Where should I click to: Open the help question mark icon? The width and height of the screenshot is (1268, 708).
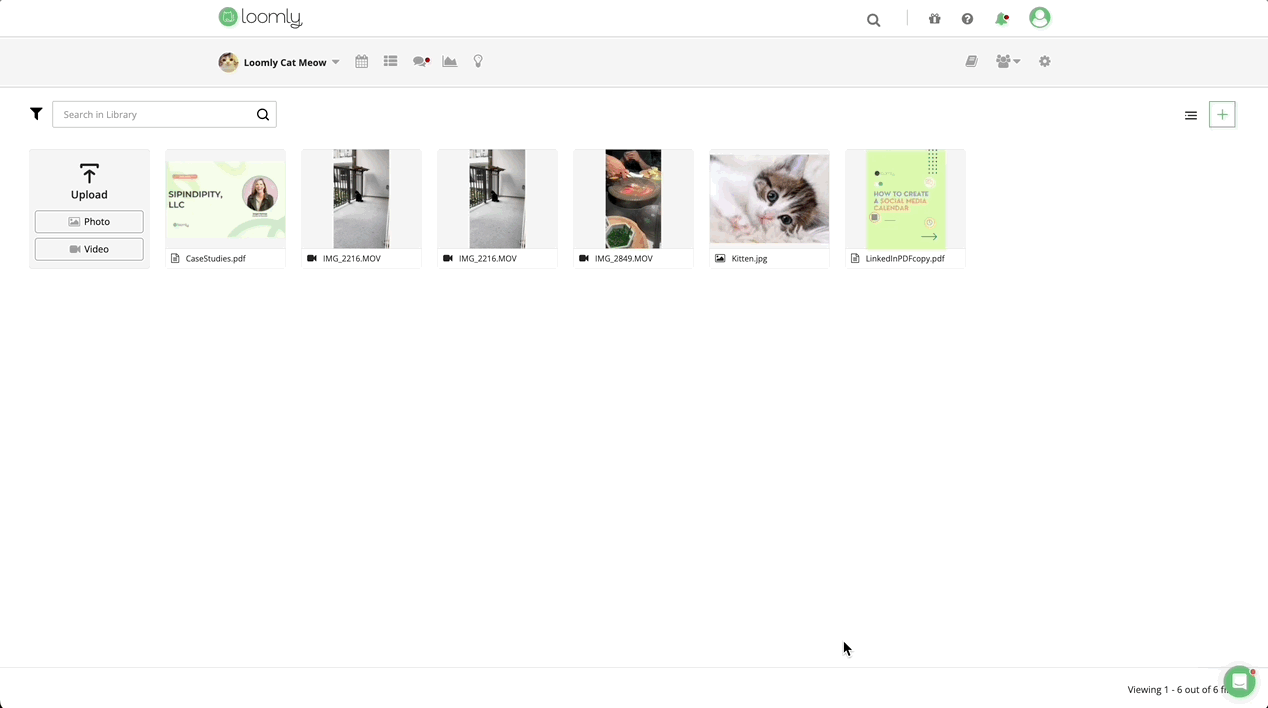(967, 18)
